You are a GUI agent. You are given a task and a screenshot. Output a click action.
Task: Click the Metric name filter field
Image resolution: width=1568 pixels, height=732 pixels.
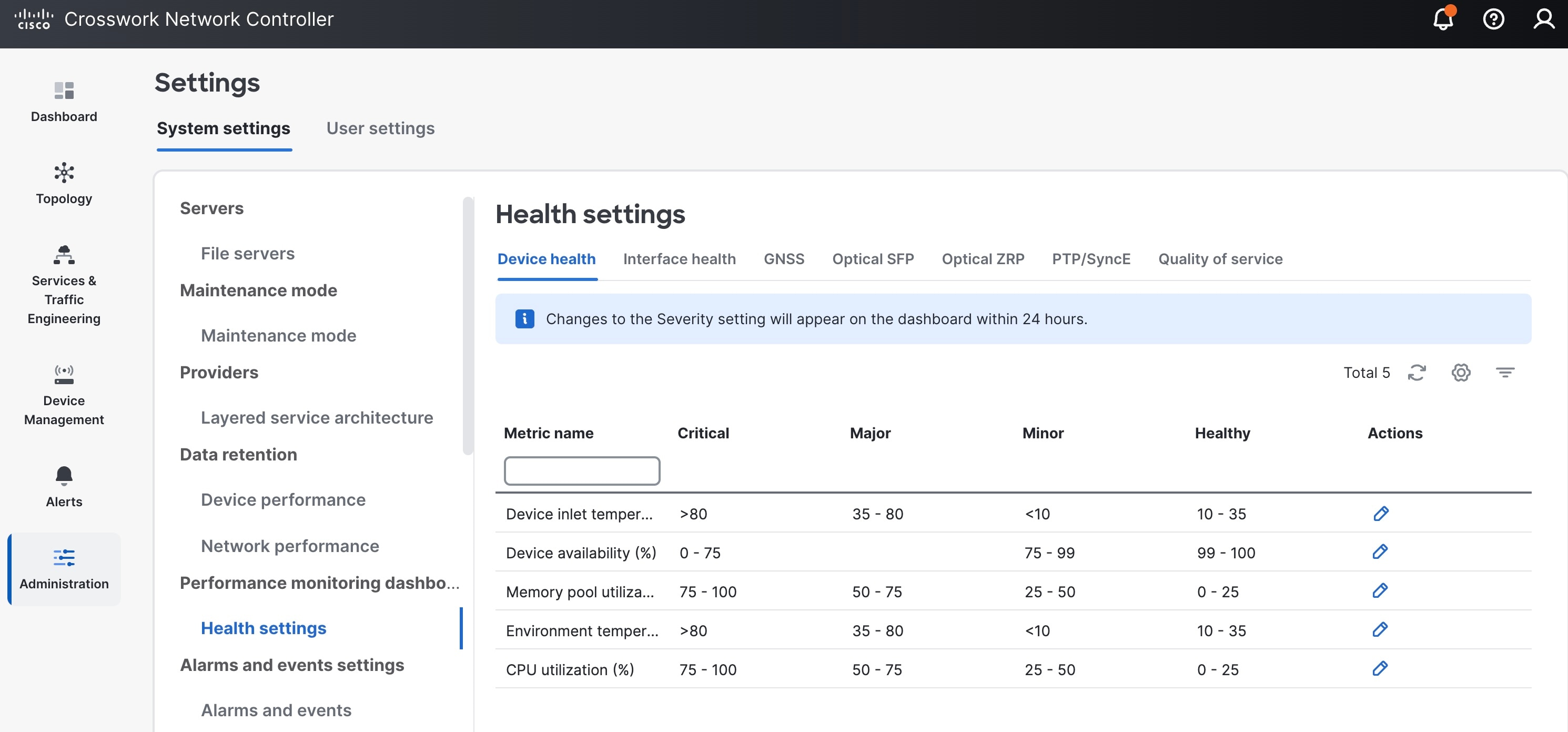pyautogui.click(x=581, y=471)
